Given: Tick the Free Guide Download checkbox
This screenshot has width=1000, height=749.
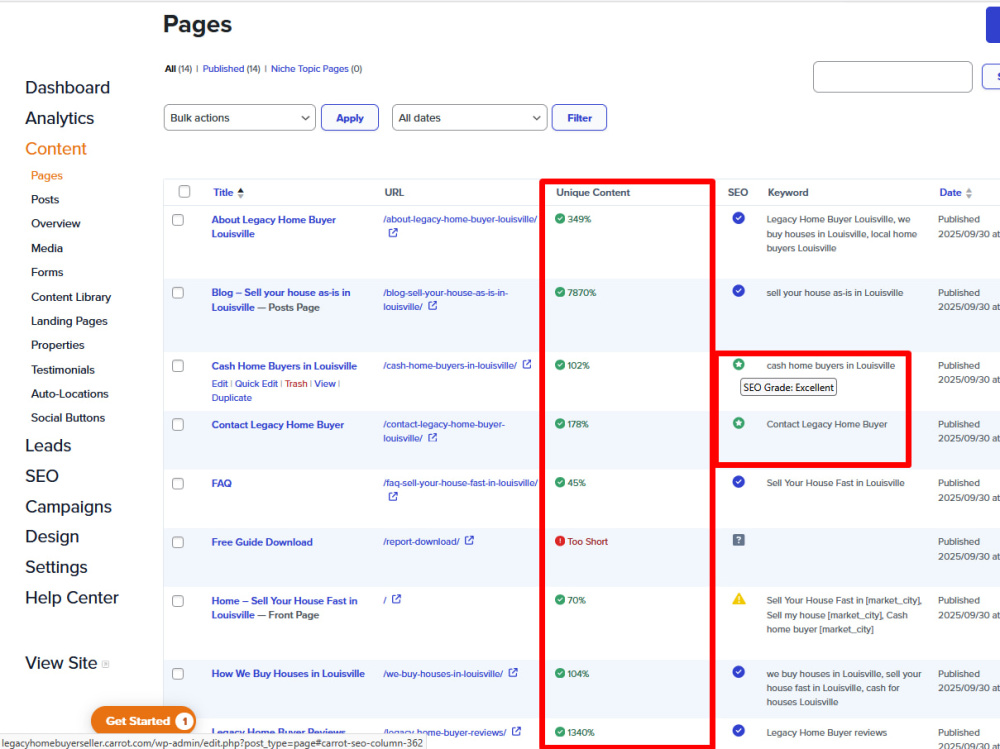Looking at the screenshot, I should pyautogui.click(x=178, y=542).
